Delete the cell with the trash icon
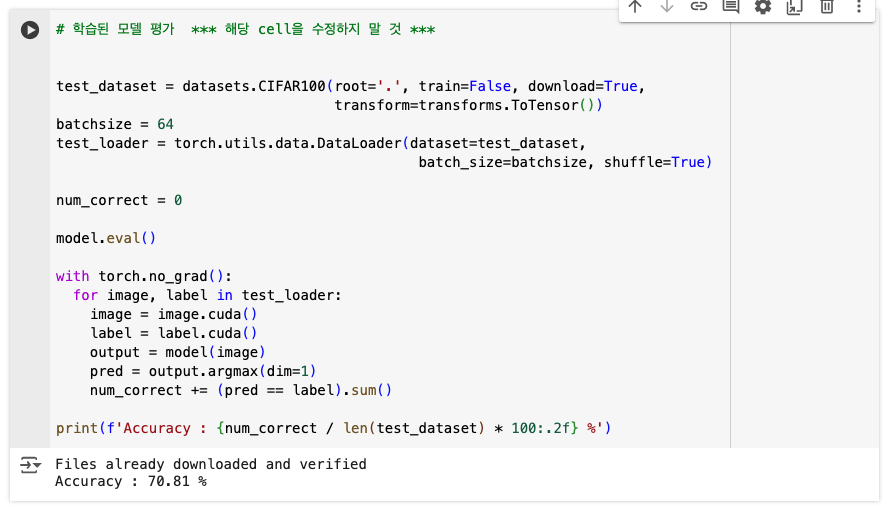 point(827,7)
